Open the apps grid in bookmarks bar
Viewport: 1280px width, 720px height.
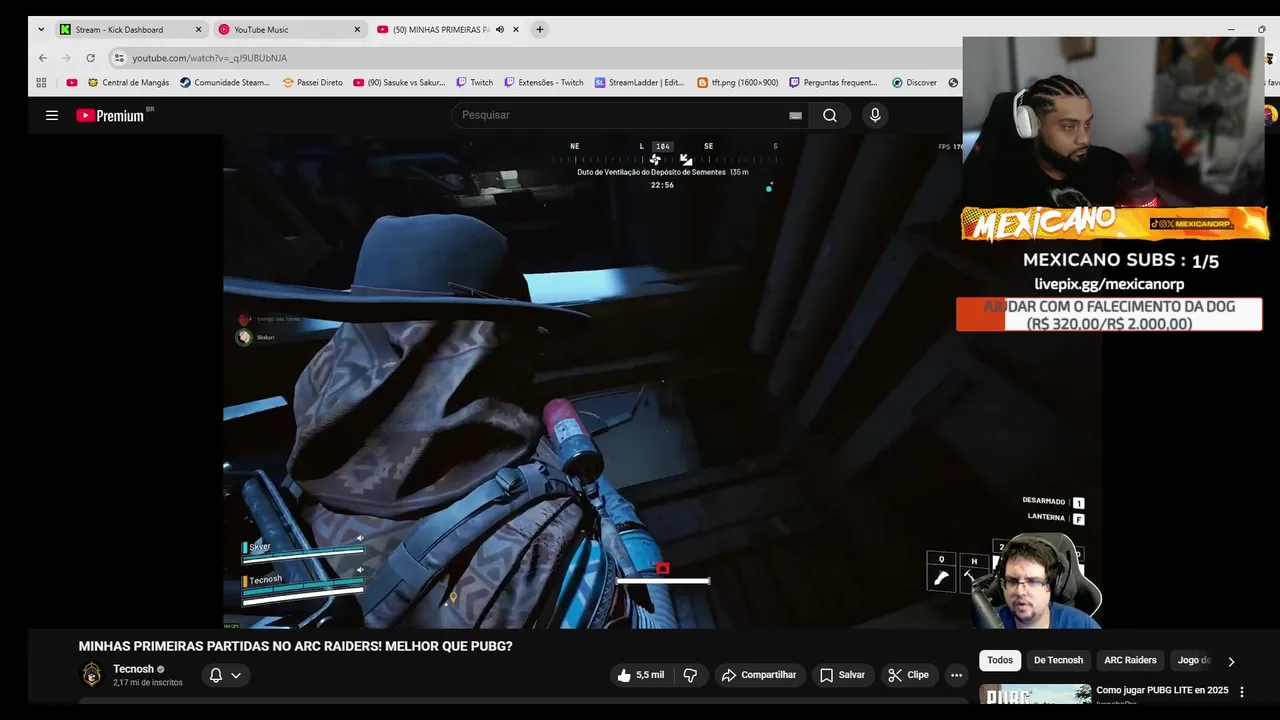[41, 83]
